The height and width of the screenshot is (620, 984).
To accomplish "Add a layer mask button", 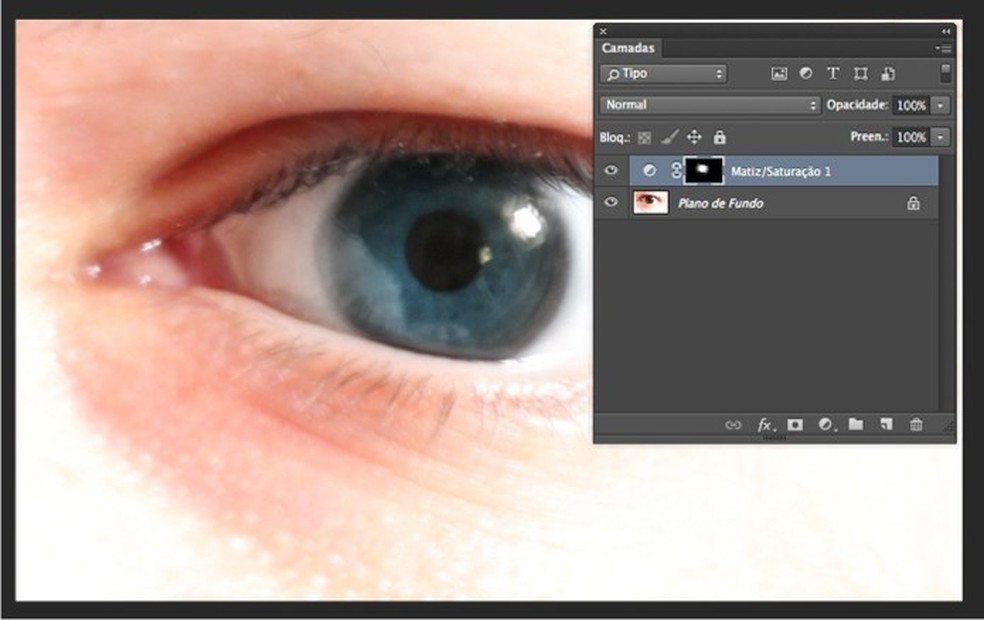I will [795, 425].
